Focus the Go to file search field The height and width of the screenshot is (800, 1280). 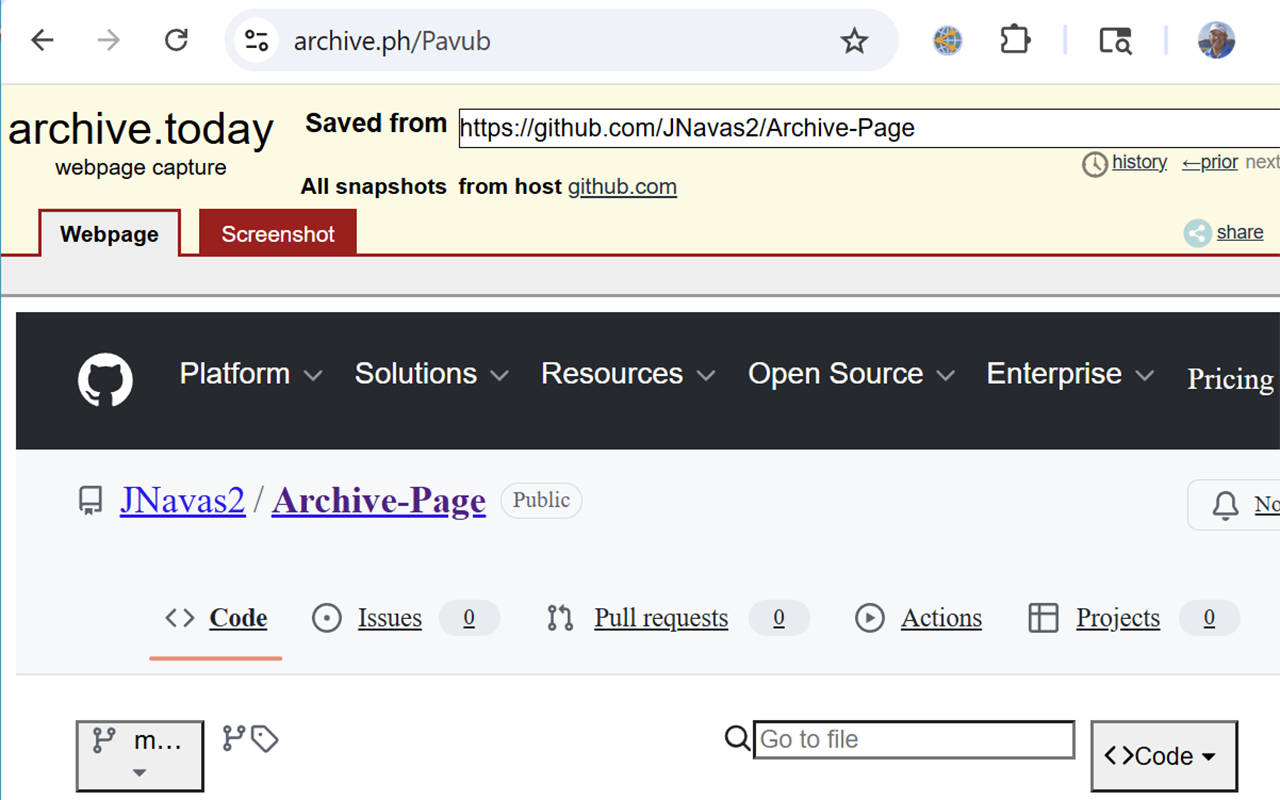(914, 740)
